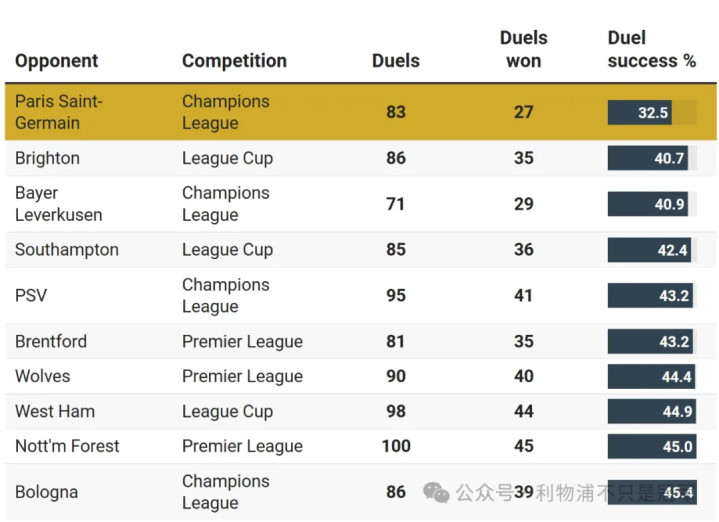
Task: Sort by the Duels column header
Action: [396, 61]
